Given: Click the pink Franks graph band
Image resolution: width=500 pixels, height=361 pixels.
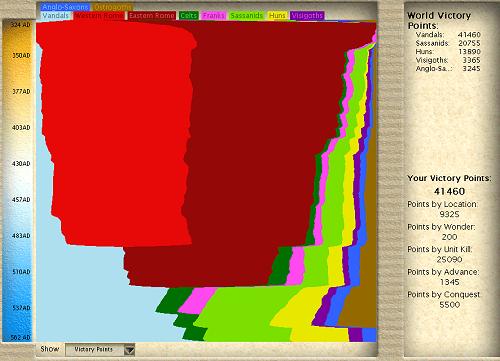Looking at the screenshot, I should coord(197,300).
